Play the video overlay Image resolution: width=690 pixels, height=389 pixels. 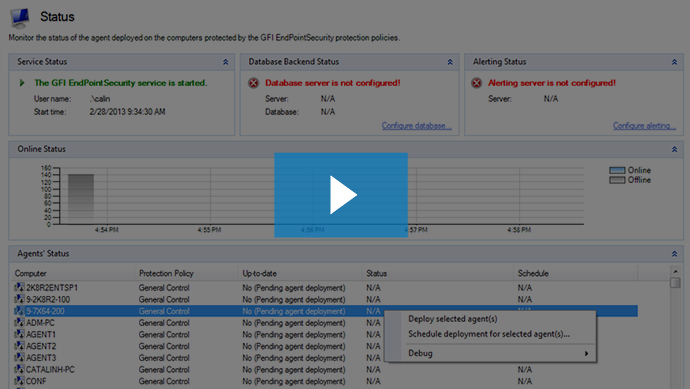341,195
